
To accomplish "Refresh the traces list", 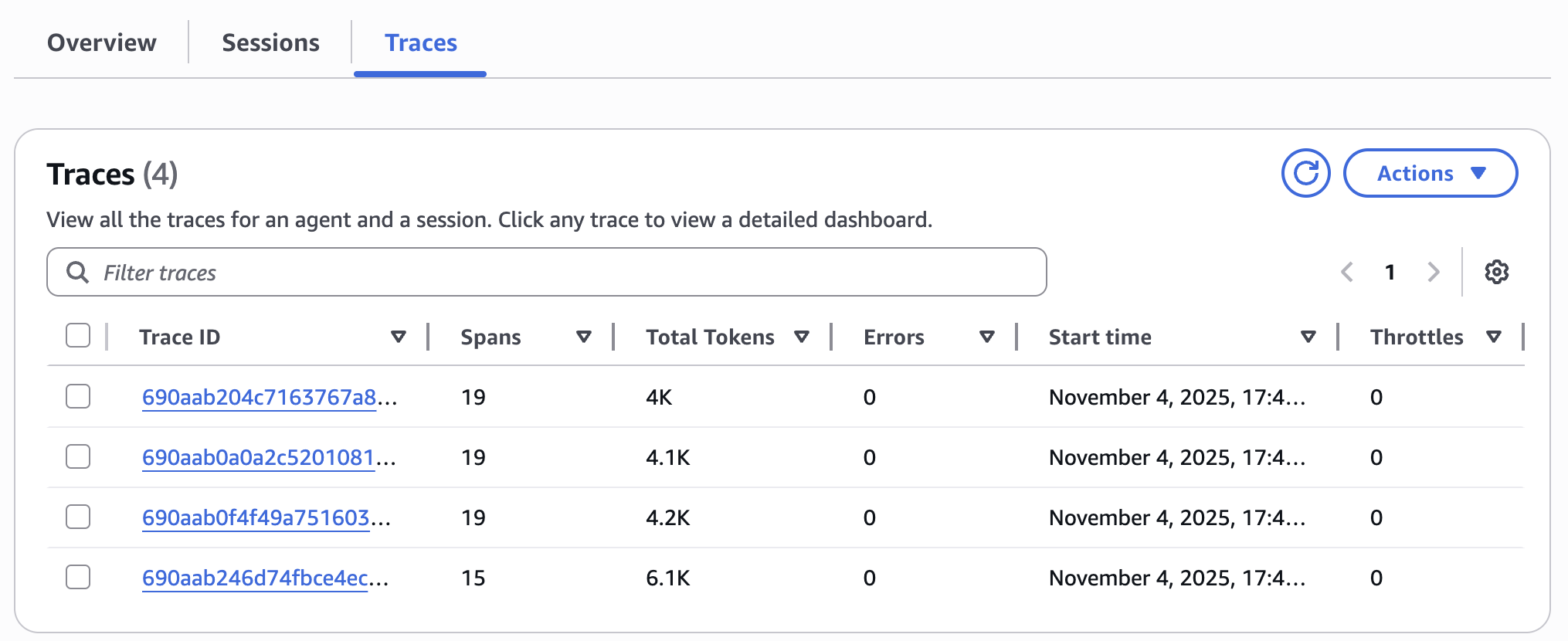I will pos(1305,173).
